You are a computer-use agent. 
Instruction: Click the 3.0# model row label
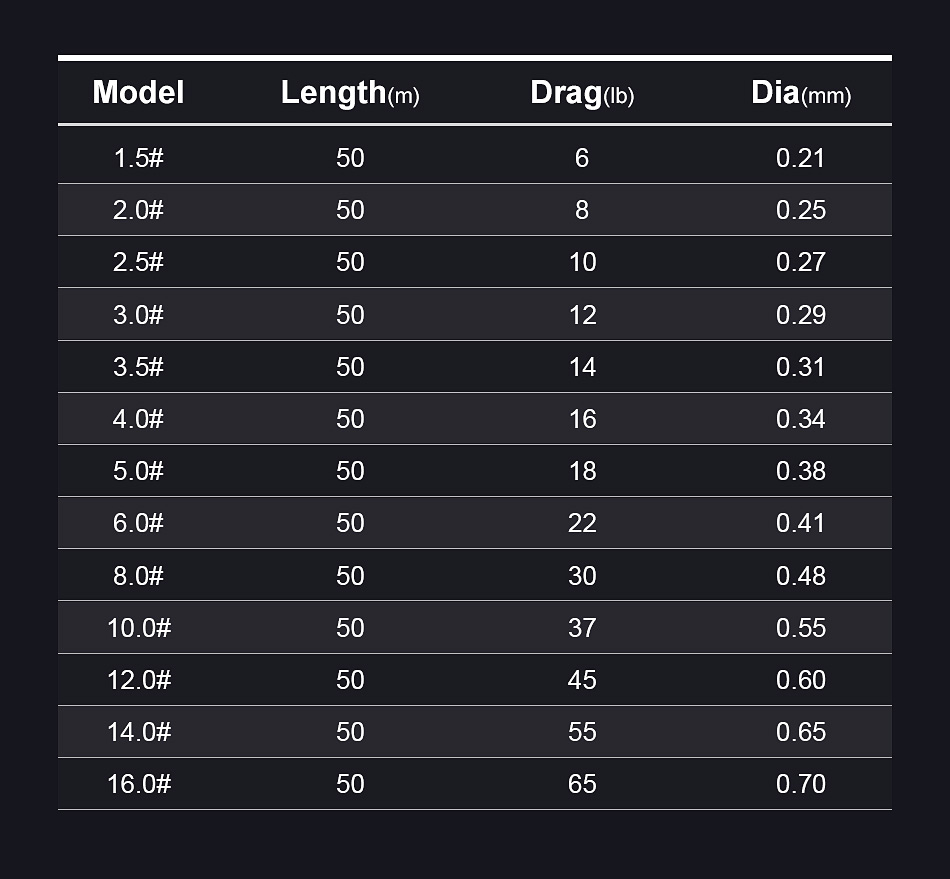point(138,315)
